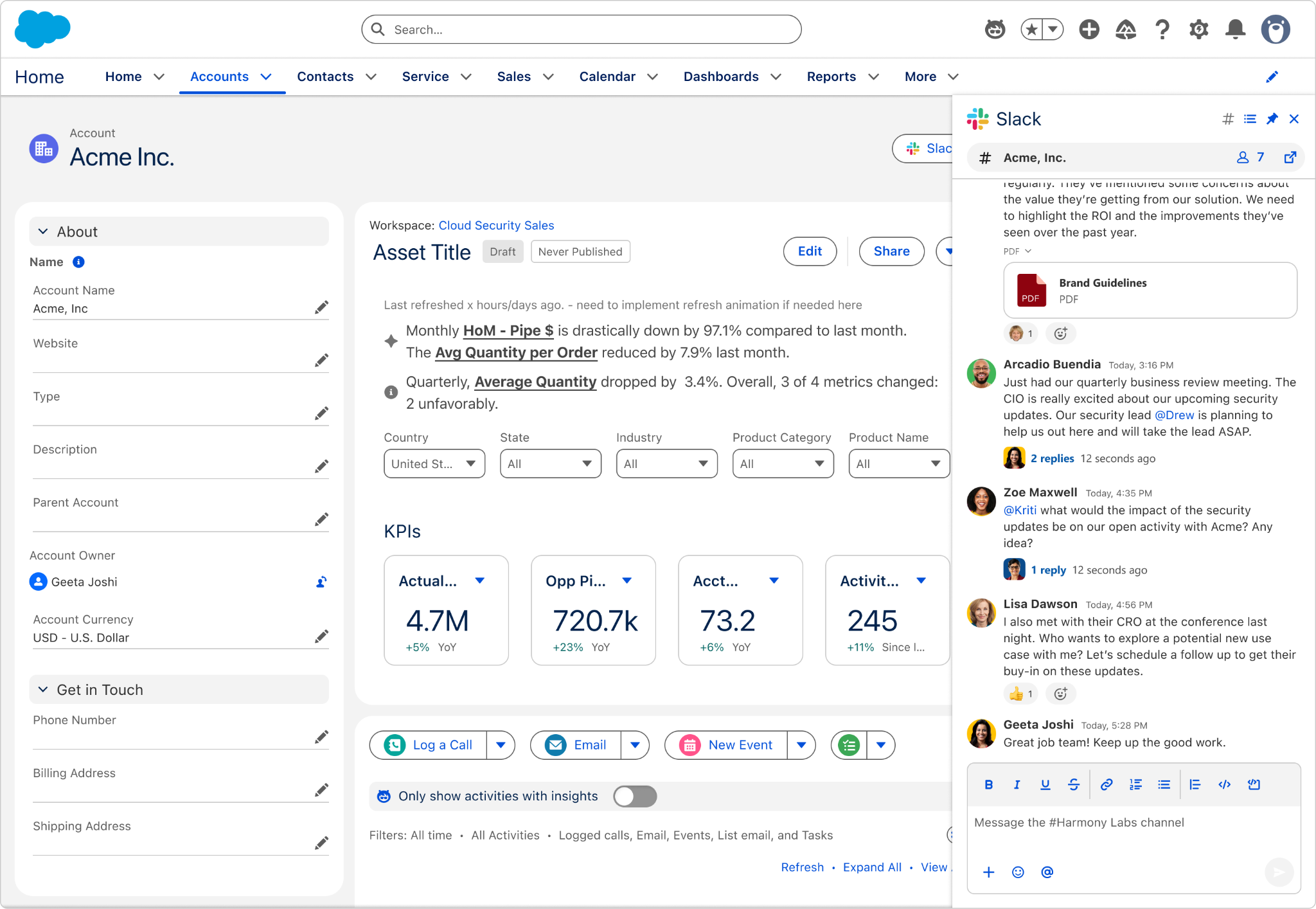
Task: Open the Notifications bell
Action: [1235, 30]
